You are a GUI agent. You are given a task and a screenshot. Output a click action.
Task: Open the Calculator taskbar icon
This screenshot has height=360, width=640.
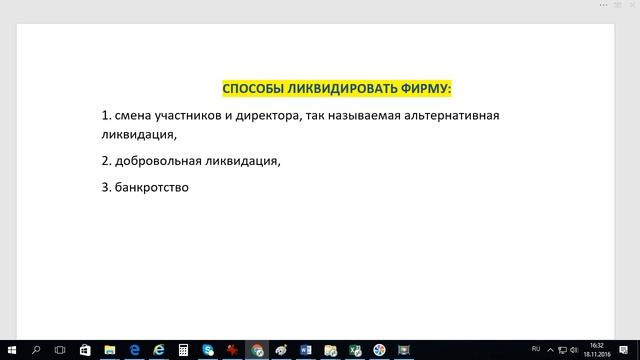click(x=183, y=350)
